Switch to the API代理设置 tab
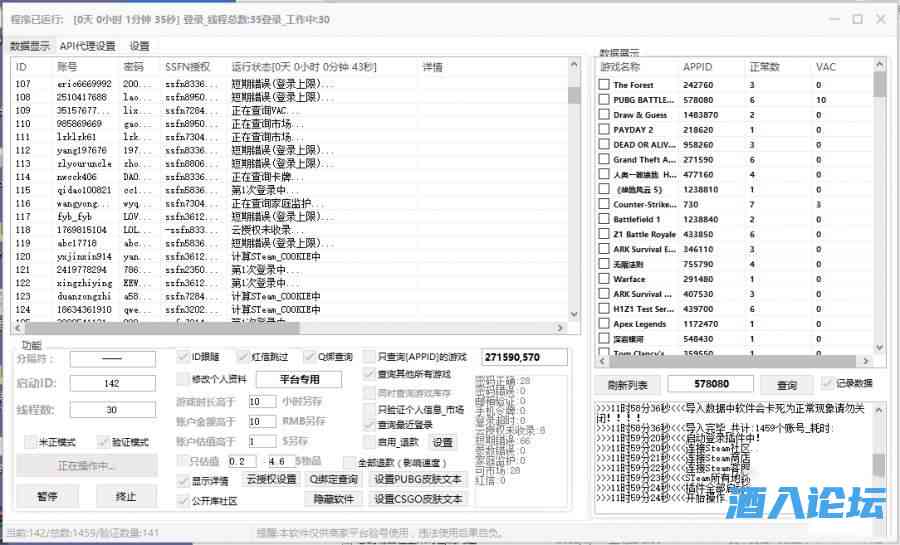The width and height of the screenshot is (900, 545). (87, 45)
